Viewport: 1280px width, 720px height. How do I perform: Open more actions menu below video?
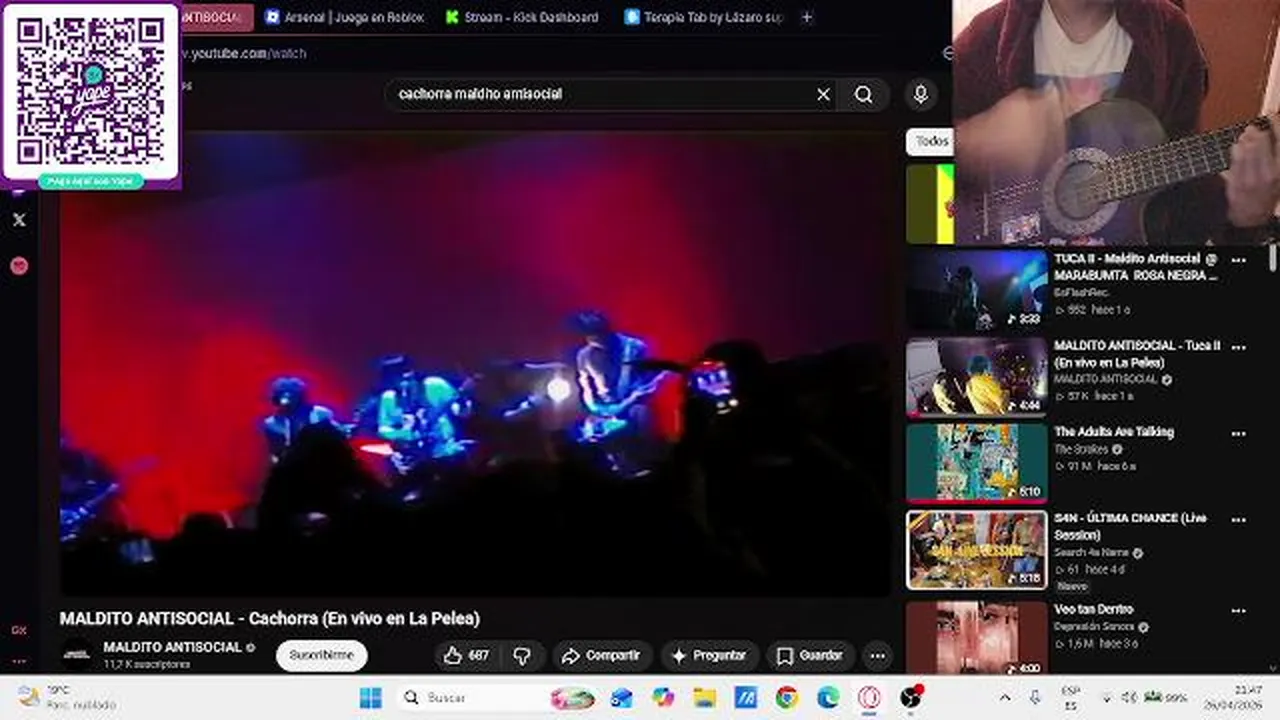pos(877,656)
